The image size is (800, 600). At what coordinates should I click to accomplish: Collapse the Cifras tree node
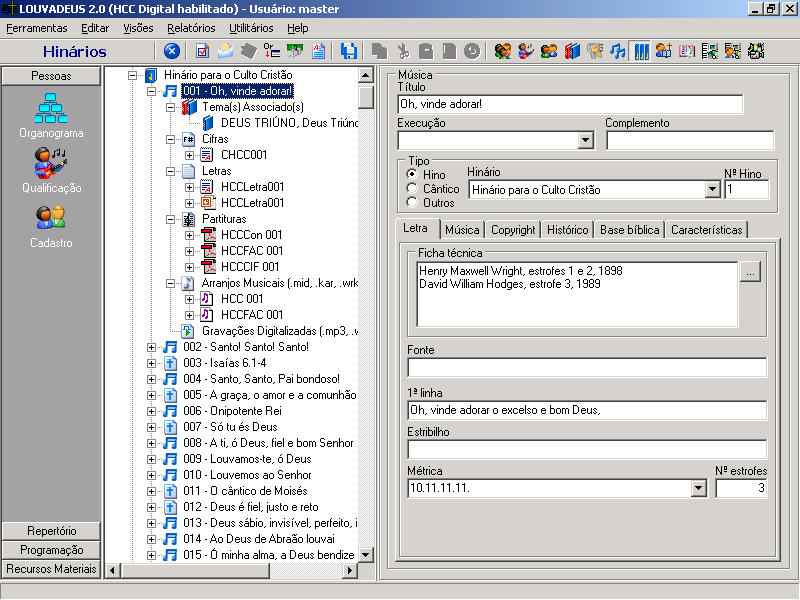coord(170,139)
